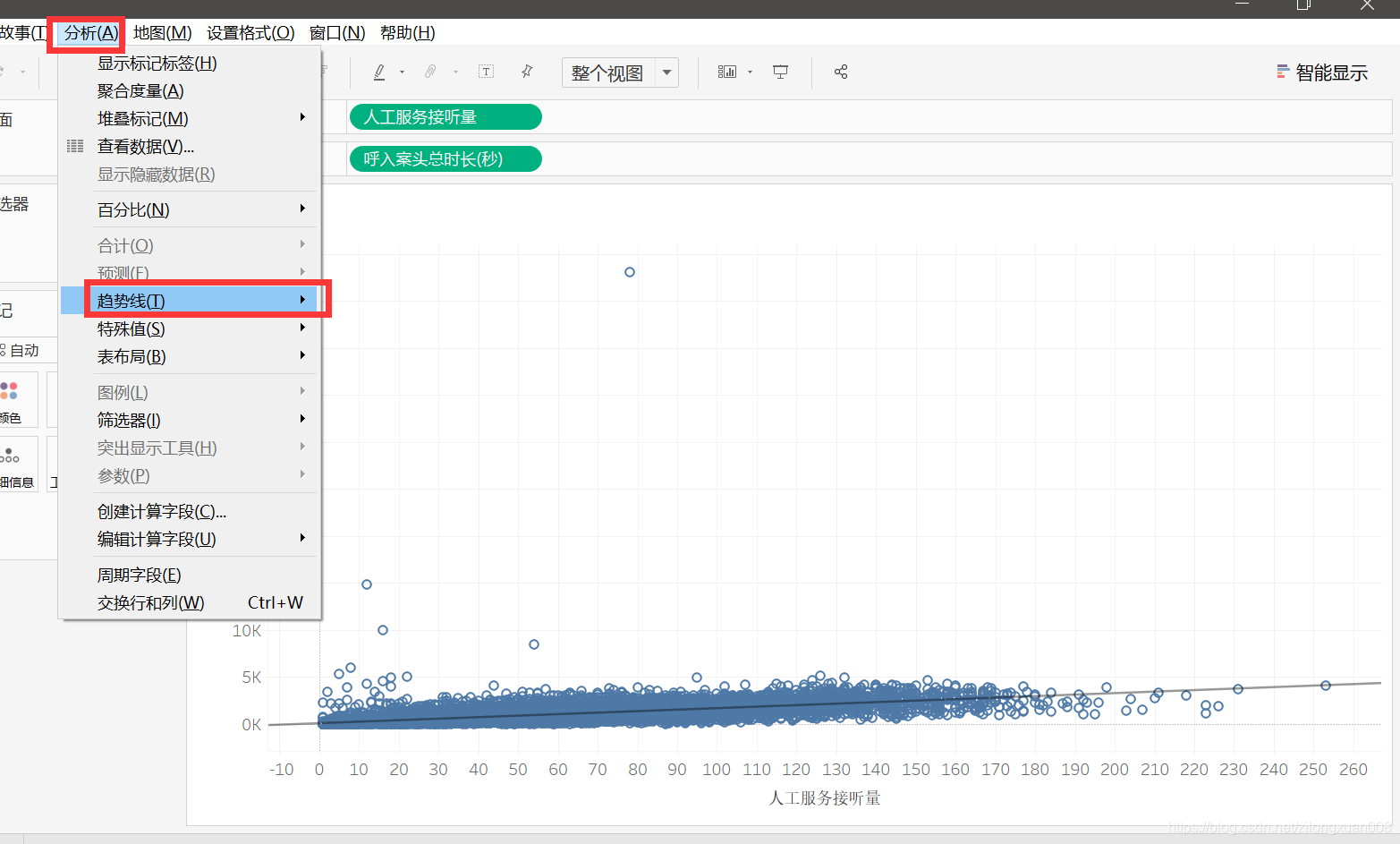Expand 编辑计算字段(U) submenu
The height and width of the screenshot is (844, 1400).
[190, 539]
